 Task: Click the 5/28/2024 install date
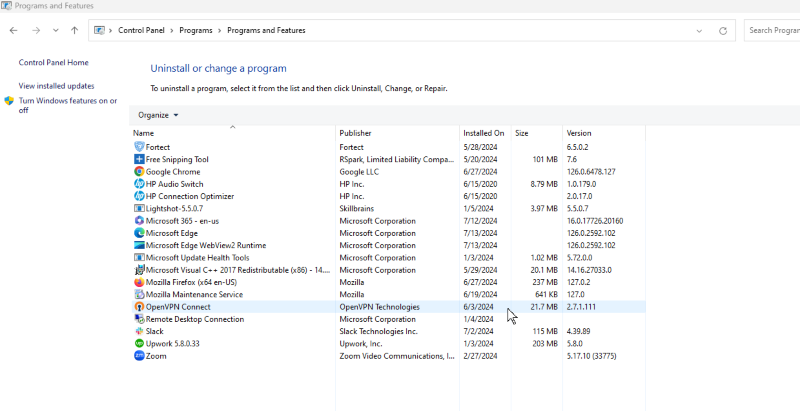480,147
